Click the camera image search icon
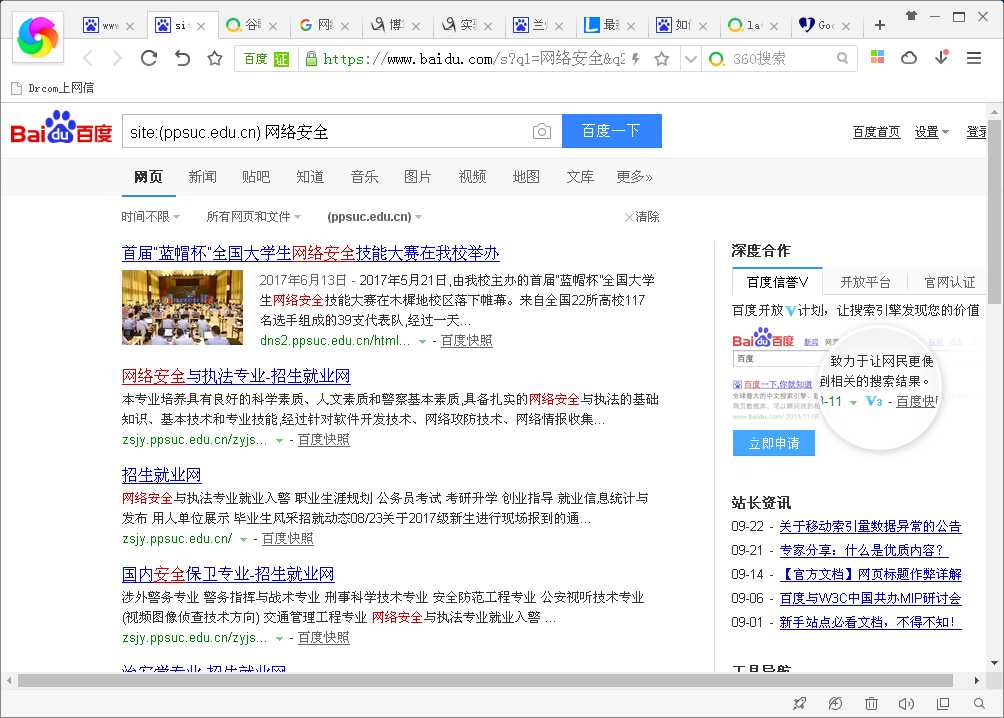The image size is (1004, 718). tap(542, 131)
